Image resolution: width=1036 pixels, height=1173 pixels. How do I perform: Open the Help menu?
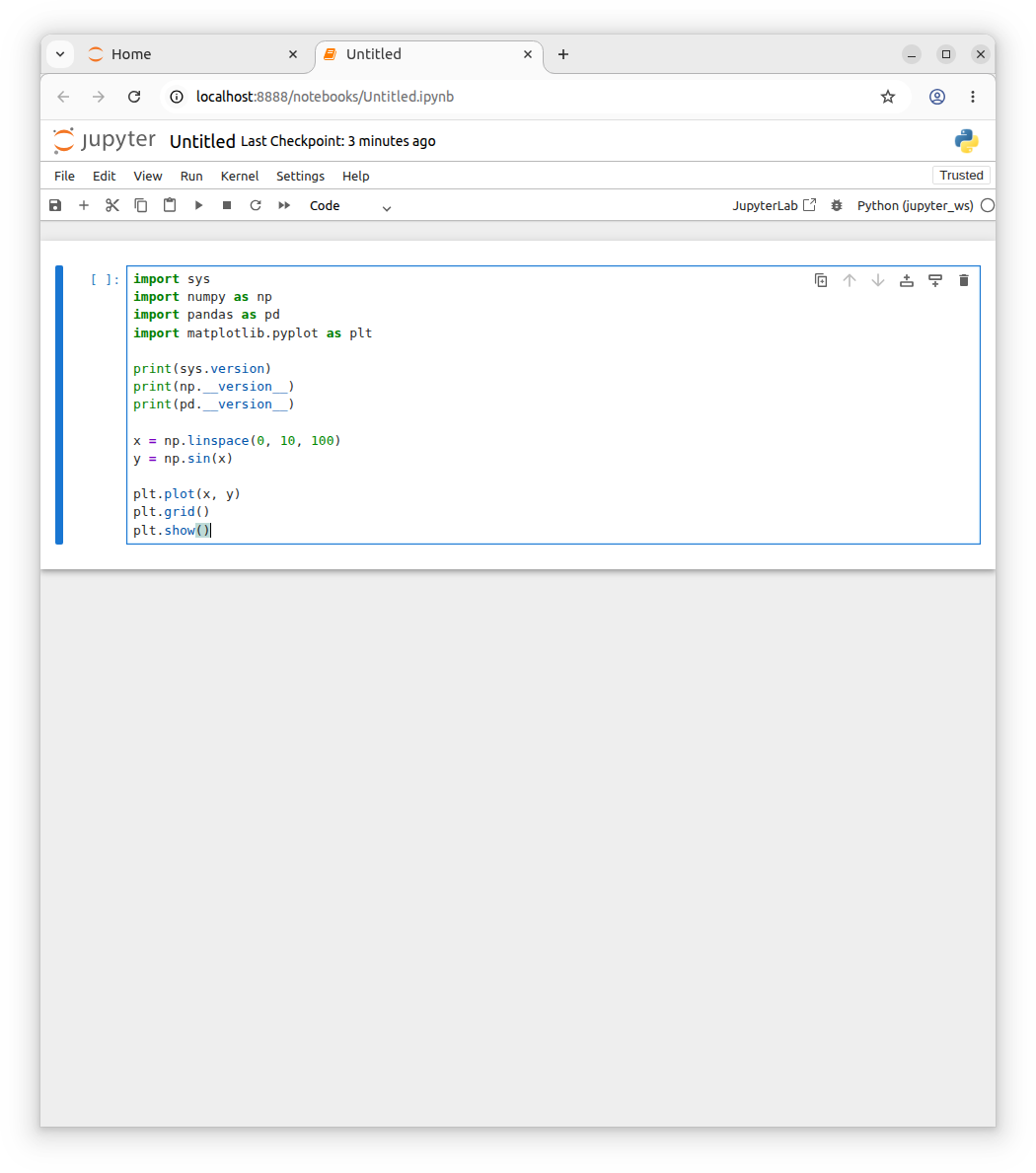pos(356,176)
